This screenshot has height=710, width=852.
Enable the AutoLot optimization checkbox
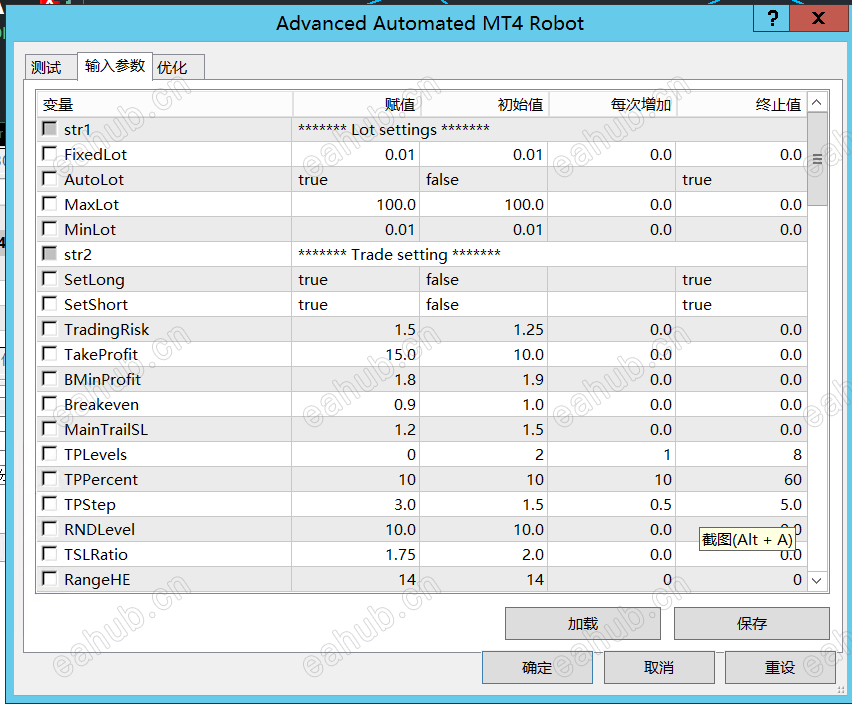click(x=49, y=179)
